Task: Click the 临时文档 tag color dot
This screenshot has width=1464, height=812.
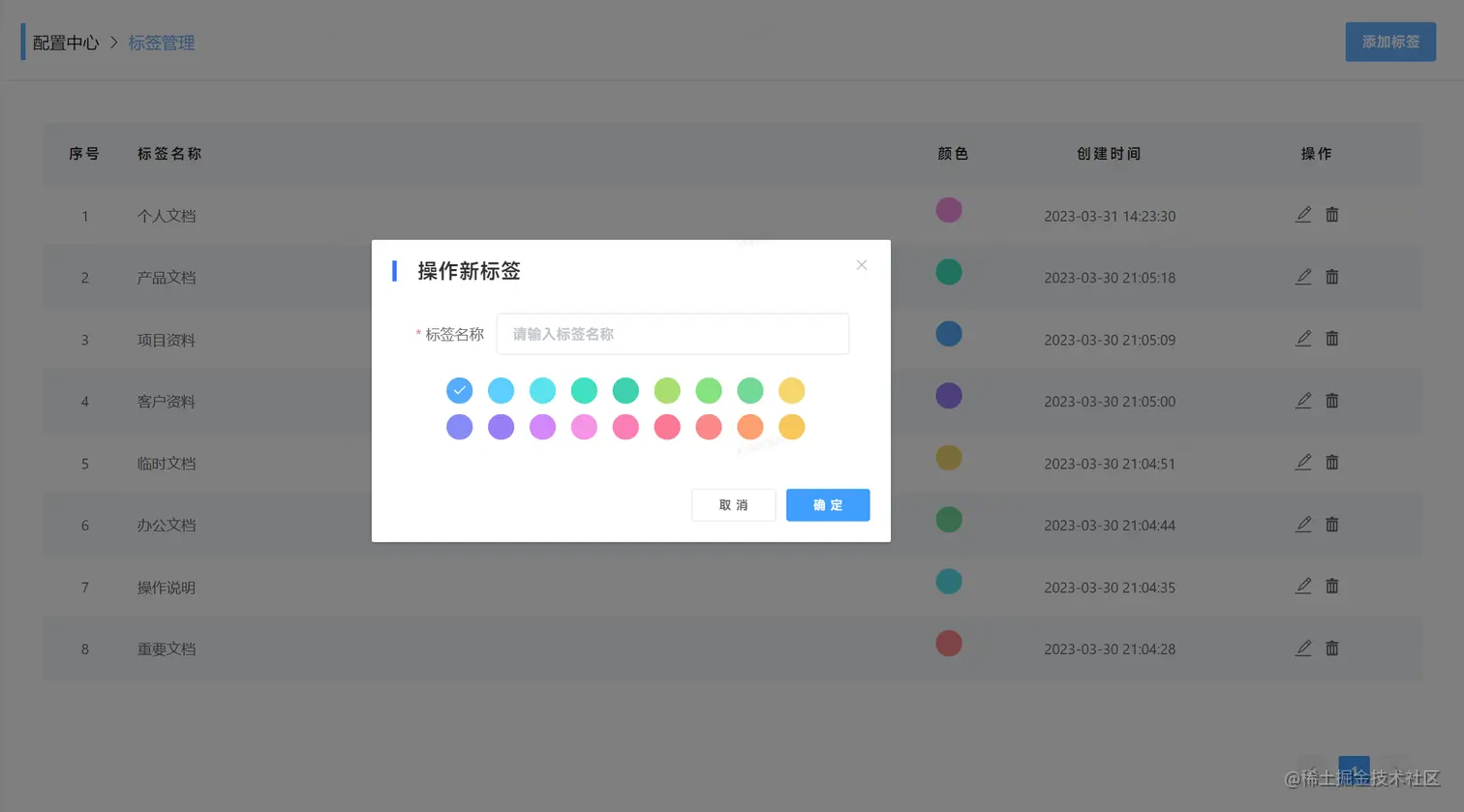Action: click(x=949, y=458)
